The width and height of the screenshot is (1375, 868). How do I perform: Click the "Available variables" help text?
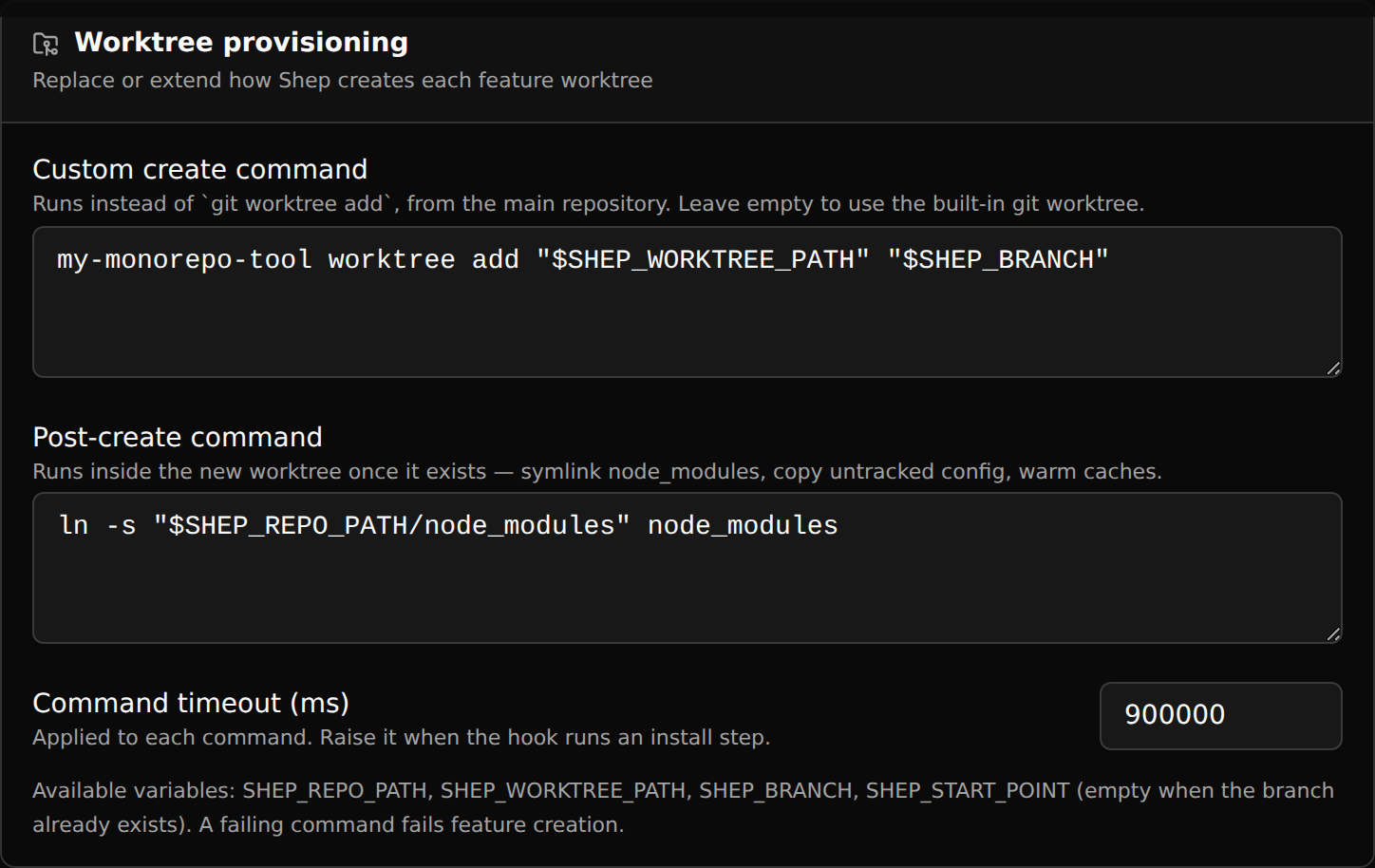684,807
